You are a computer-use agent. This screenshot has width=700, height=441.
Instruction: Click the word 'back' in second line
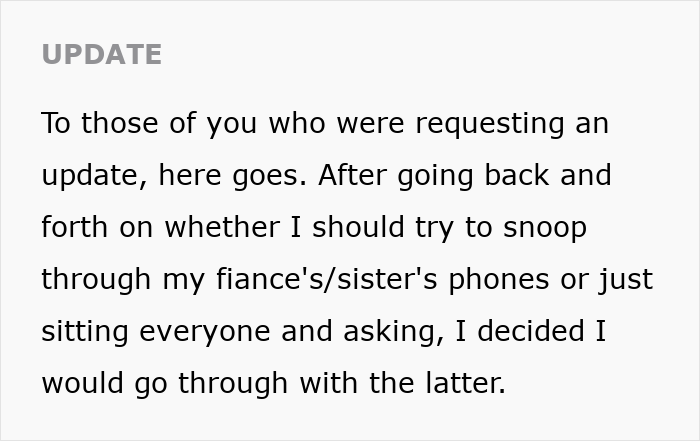517,175
